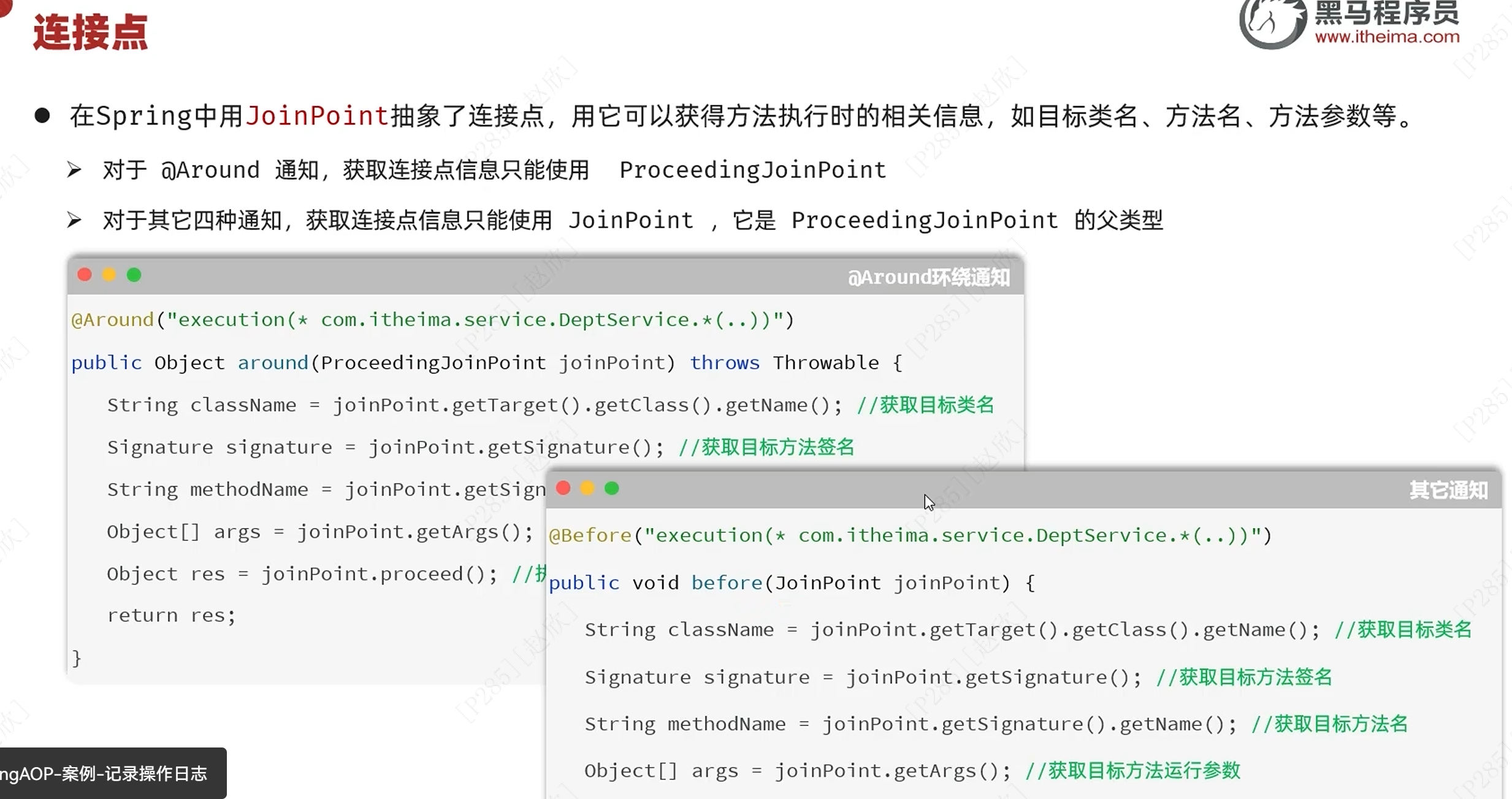1512x799 pixels.
Task: Click the arrow bullet before 对于其它四种通知
Action: [74, 220]
